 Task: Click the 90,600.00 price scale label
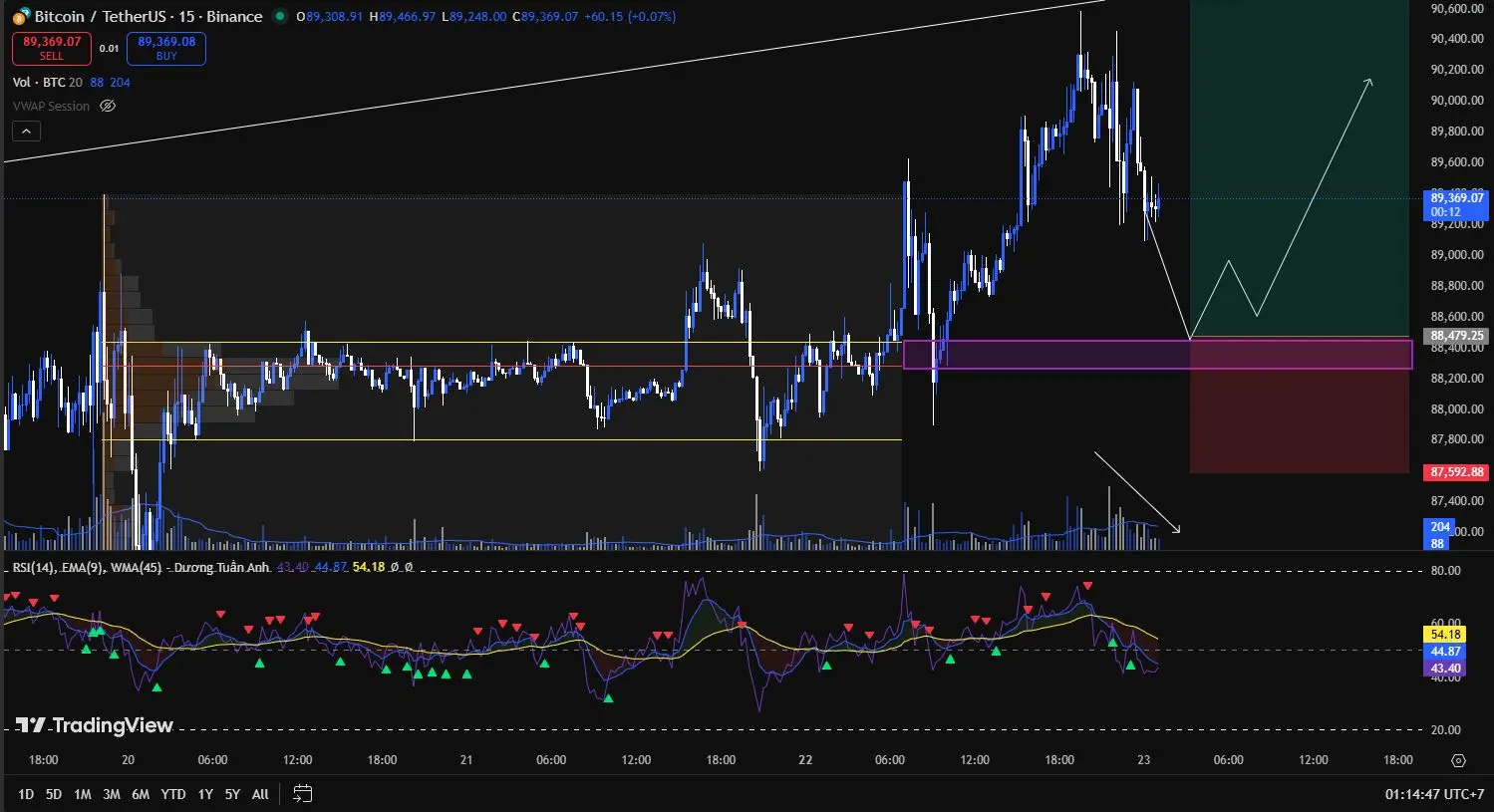click(x=1456, y=8)
